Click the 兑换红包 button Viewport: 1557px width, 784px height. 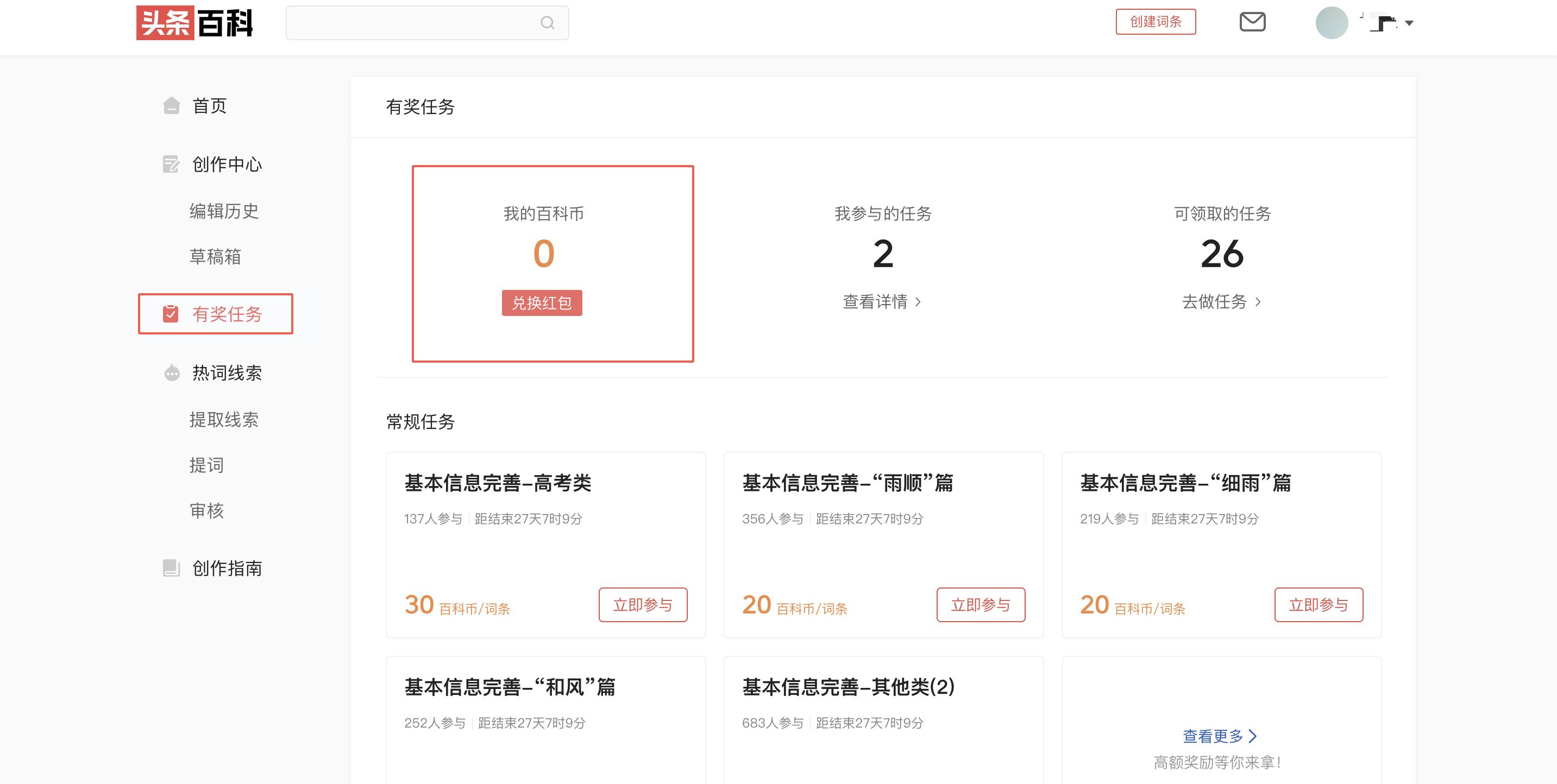point(542,303)
